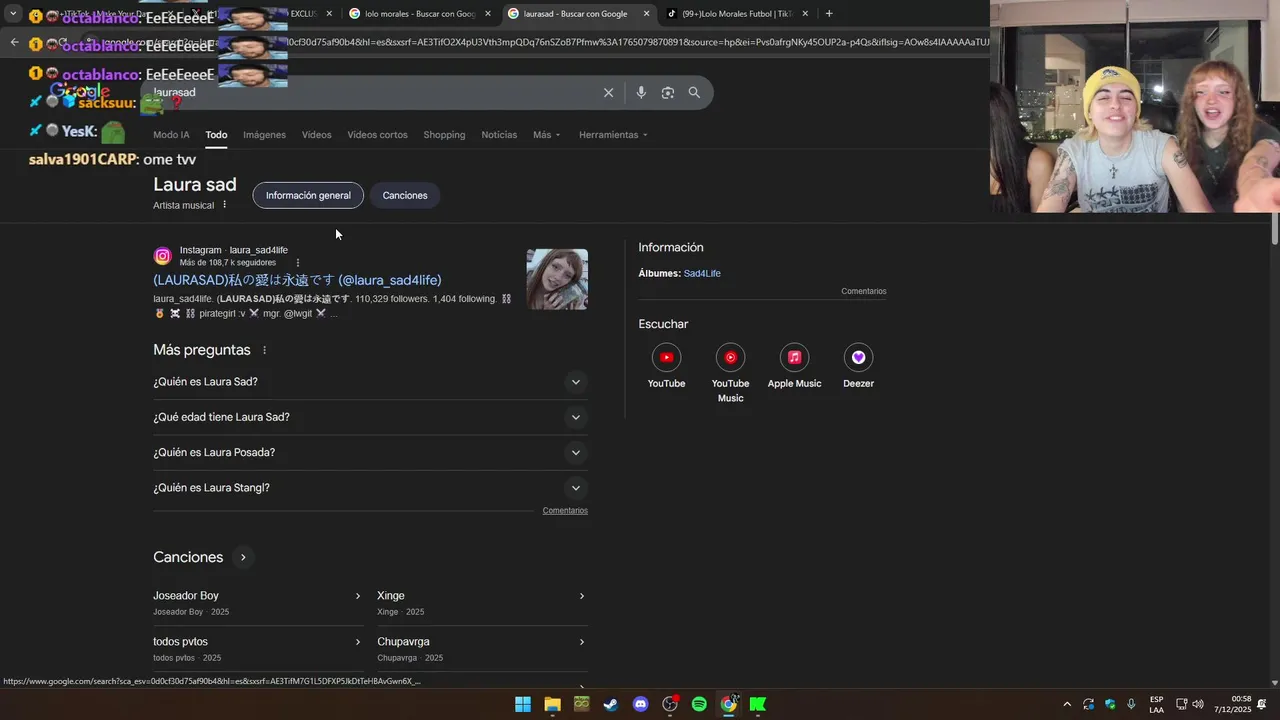The height and width of the screenshot is (720, 1280).
Task: Show hidden system tray icons
Action: click(x=1066, y=704)
